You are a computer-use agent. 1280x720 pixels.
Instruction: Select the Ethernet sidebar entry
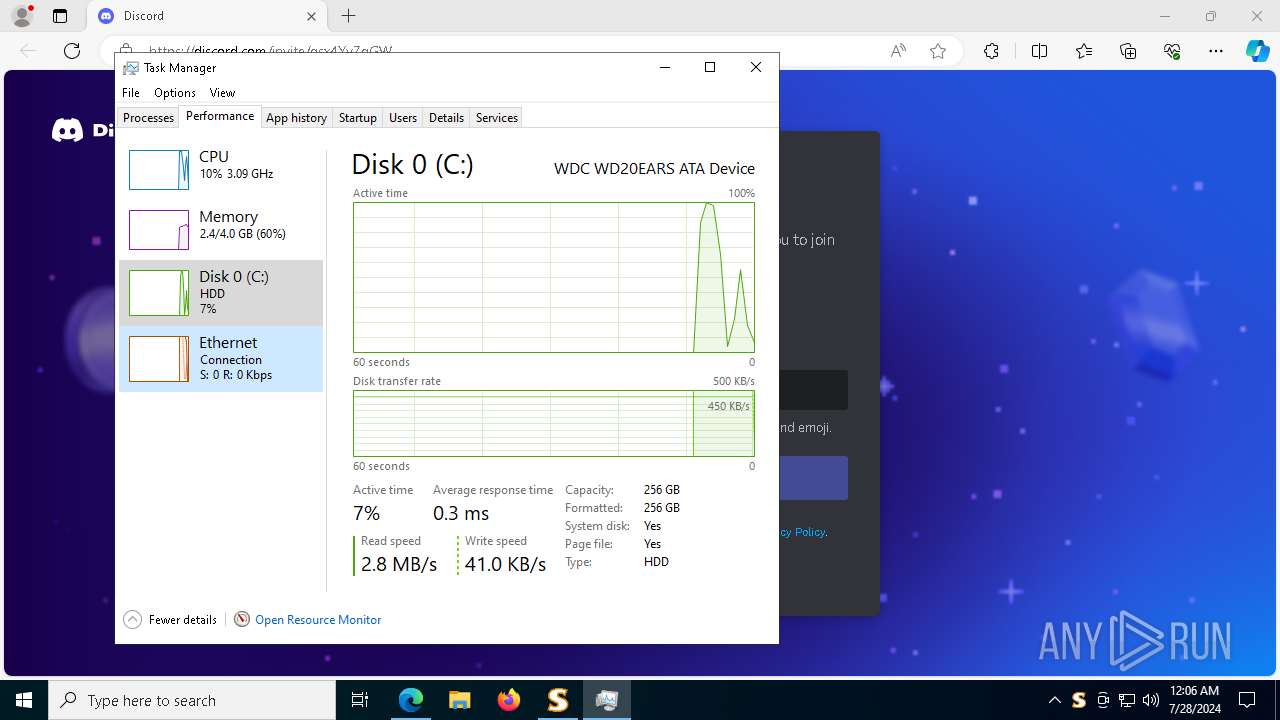(221, 358)
